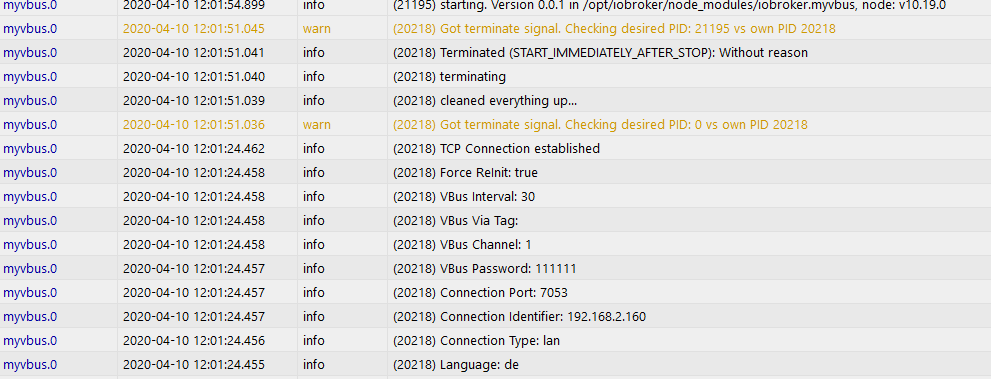This screenshot has height=379, width=991.
Task: Click the myvbus.0 link in the TCP Connection row
Action: coord(30,148)
